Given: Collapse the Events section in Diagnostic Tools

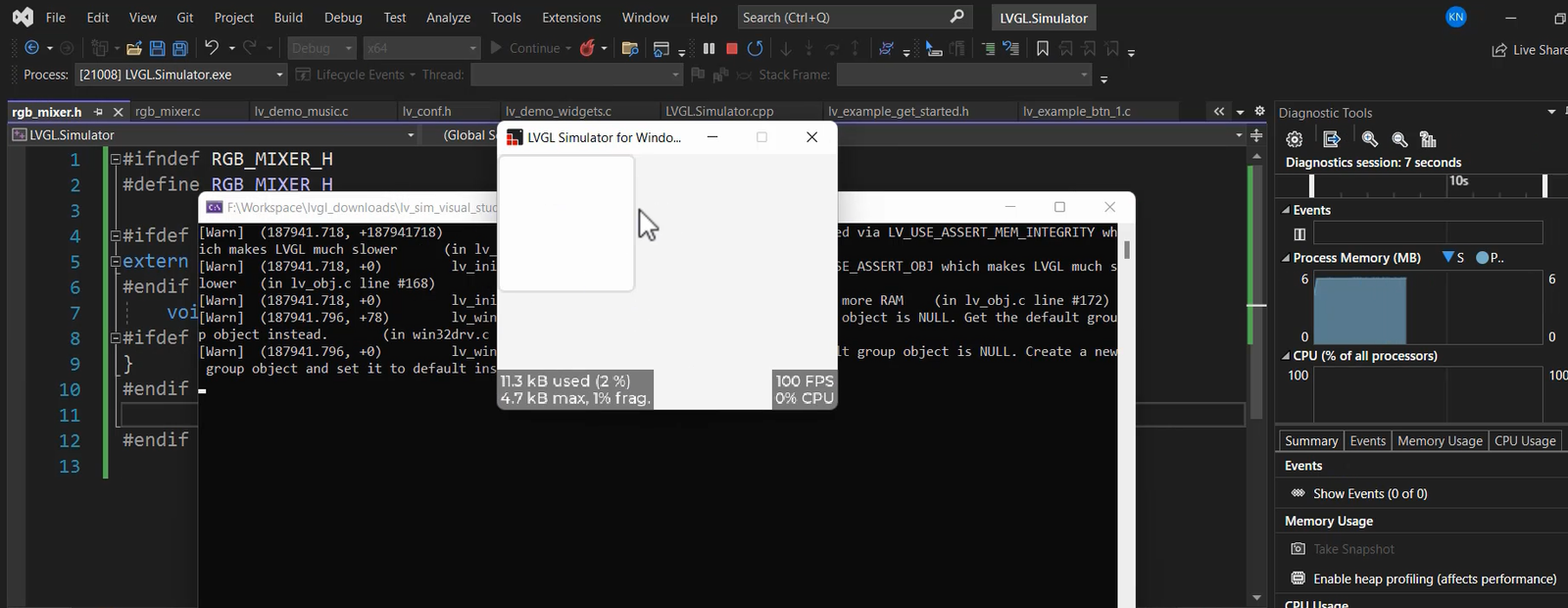Looking at the screenshot, I should point(1286,210).
